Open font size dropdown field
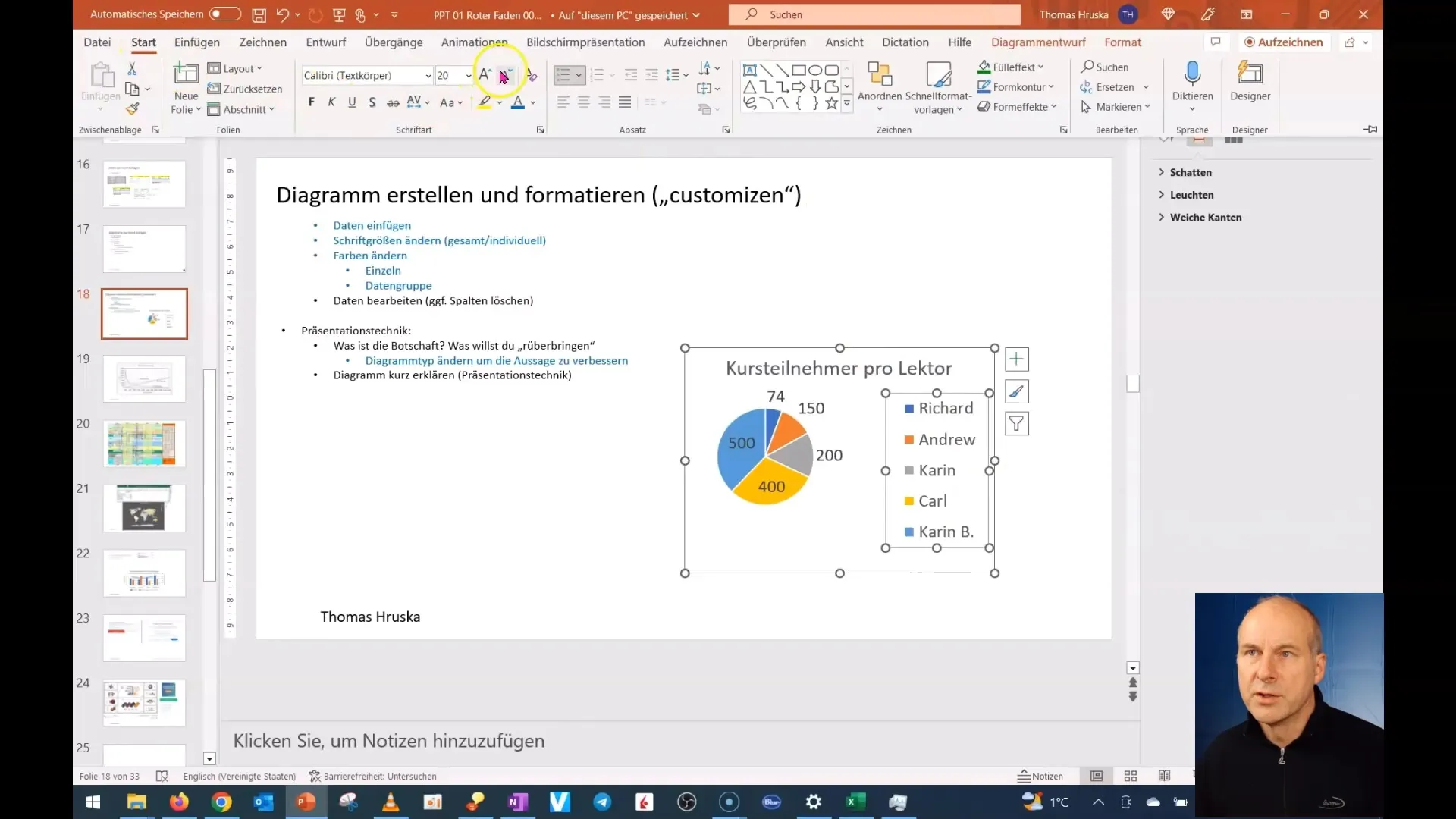This screenshot has width=1456, height=819. 468,75
